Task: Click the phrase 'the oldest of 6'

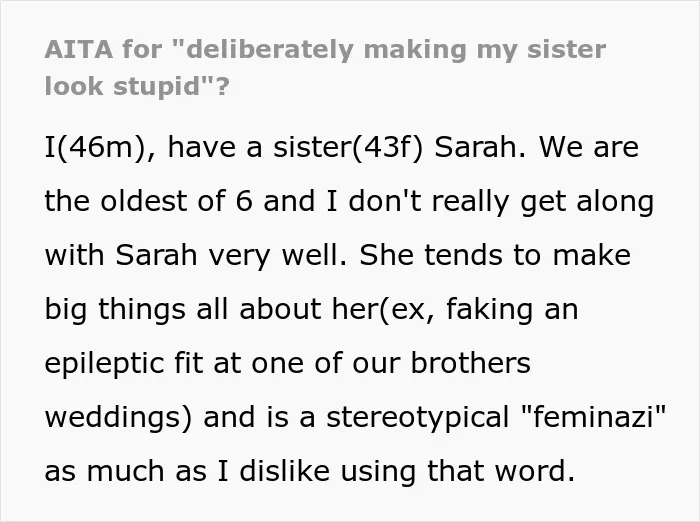Action: coord(149,201)
